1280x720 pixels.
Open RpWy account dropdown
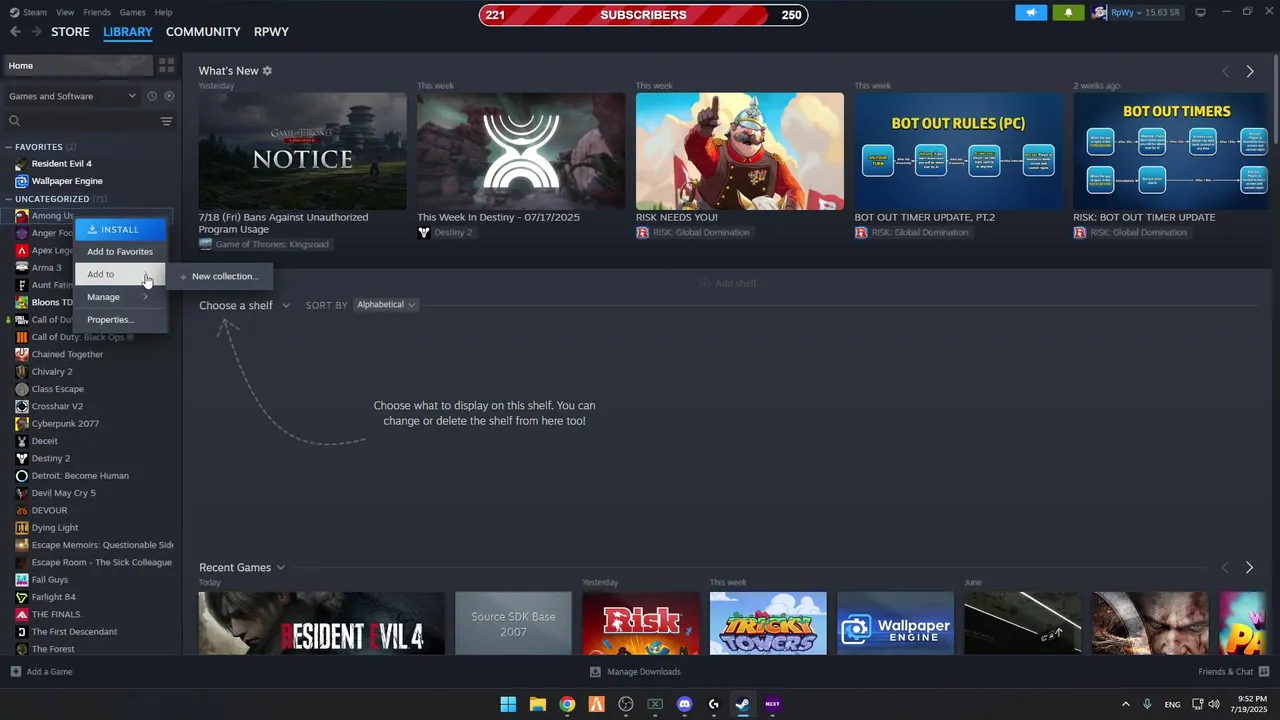pos(1139,12)
